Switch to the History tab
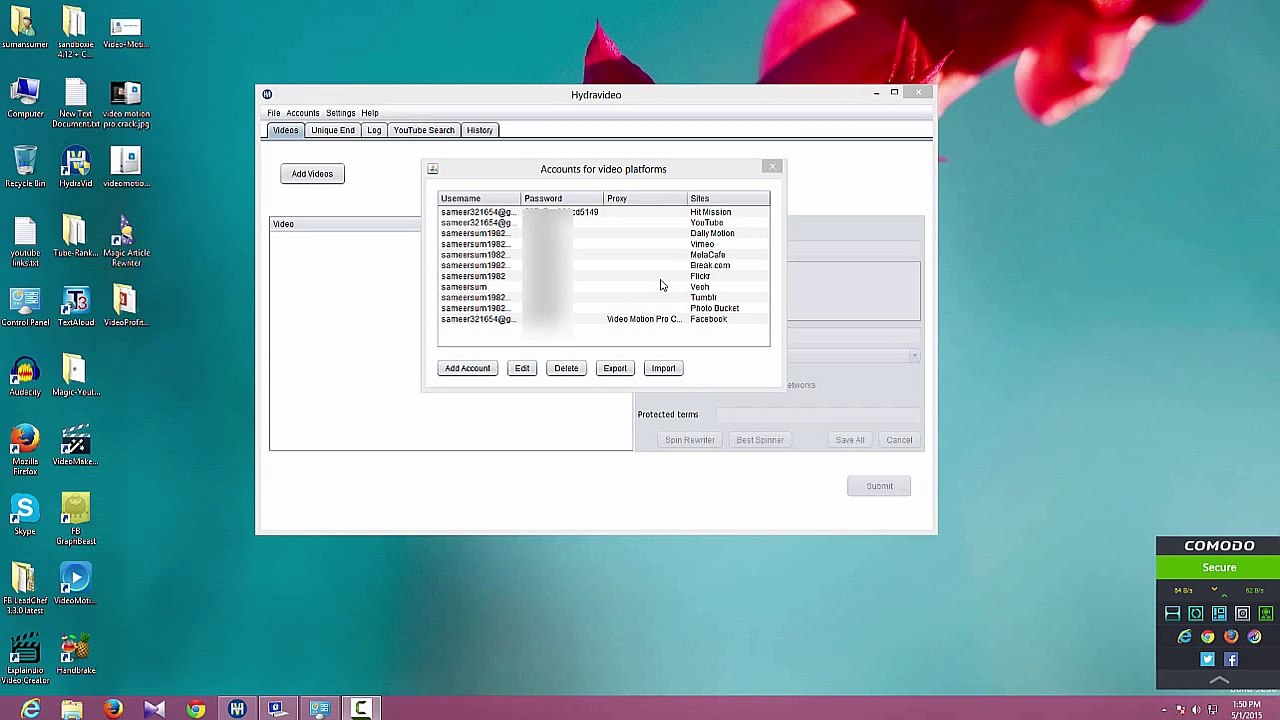Viewport: 1280px width, 720px height. (x=479, y=130)
